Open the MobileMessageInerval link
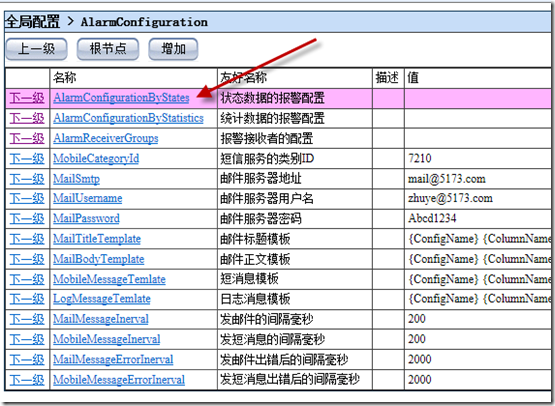 (x=107, y=339)
